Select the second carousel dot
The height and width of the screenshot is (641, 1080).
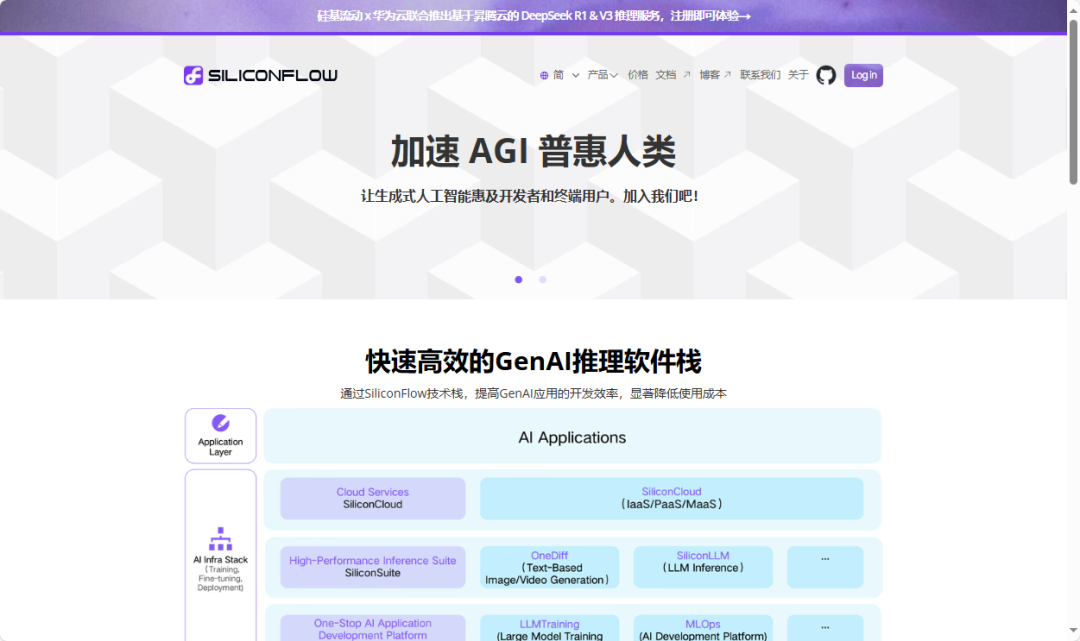543,280
